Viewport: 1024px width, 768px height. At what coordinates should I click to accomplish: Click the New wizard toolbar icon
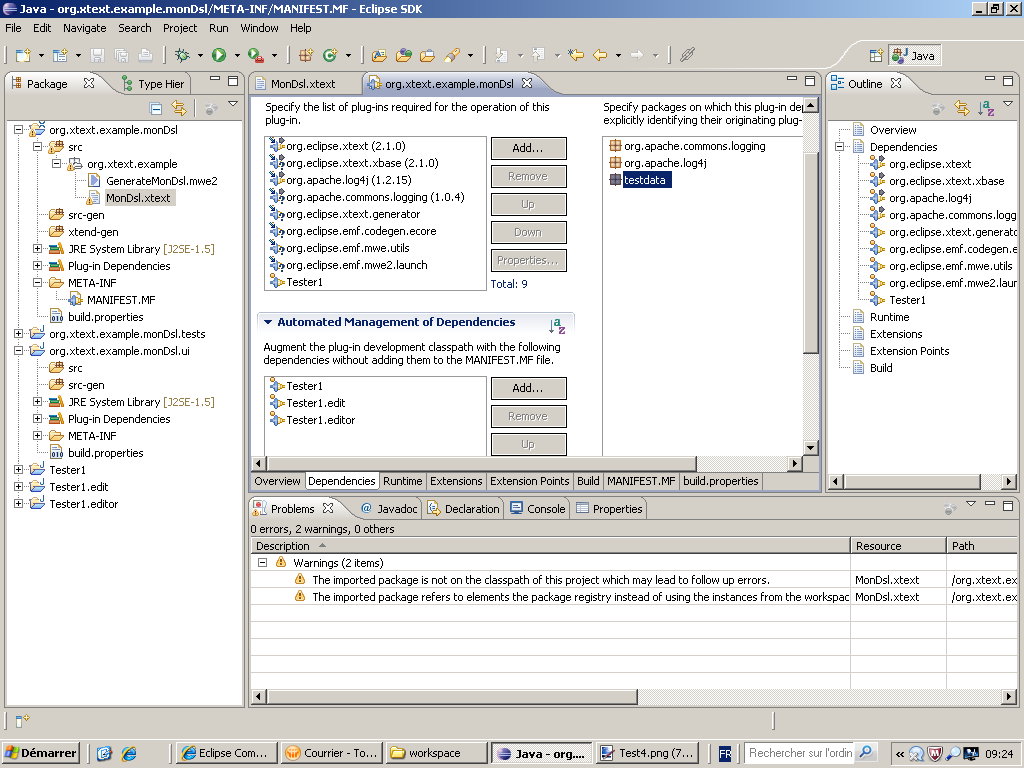pyautogui.click(x=24, y=56)
